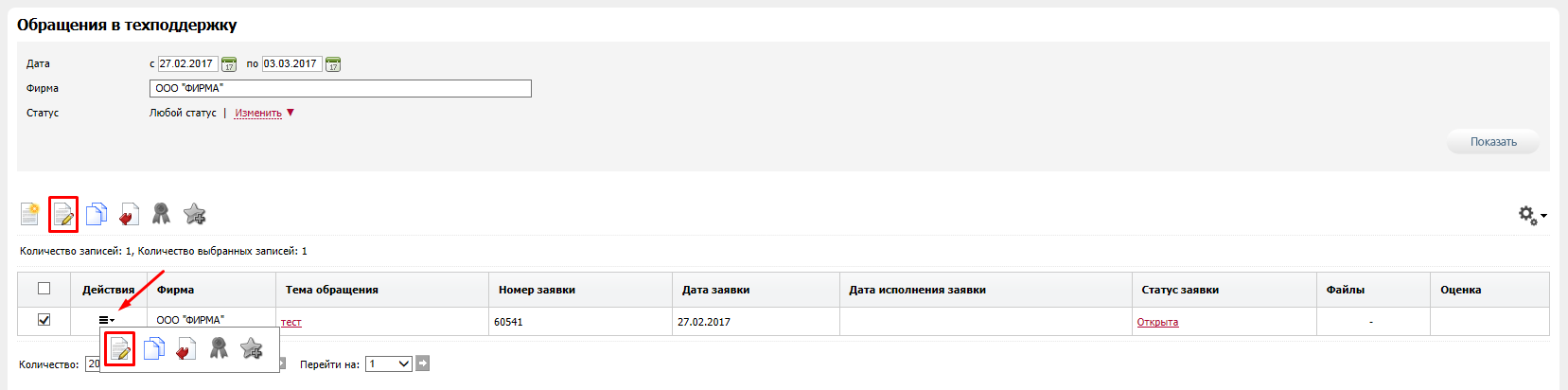
Task: Open the start date calendar picker
Action: pos(229,64)
